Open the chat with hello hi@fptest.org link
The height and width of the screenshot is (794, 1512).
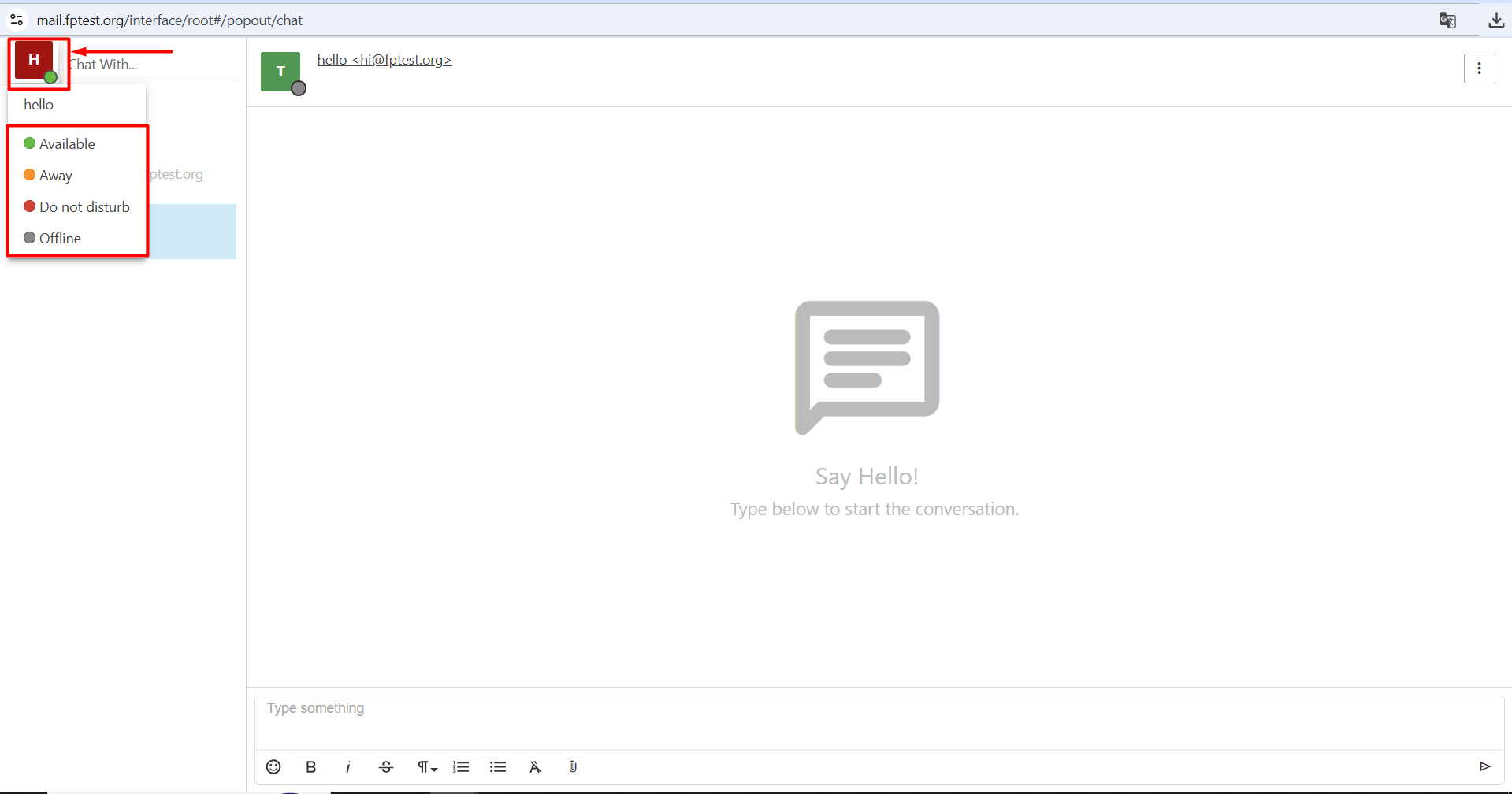(384, 60)
